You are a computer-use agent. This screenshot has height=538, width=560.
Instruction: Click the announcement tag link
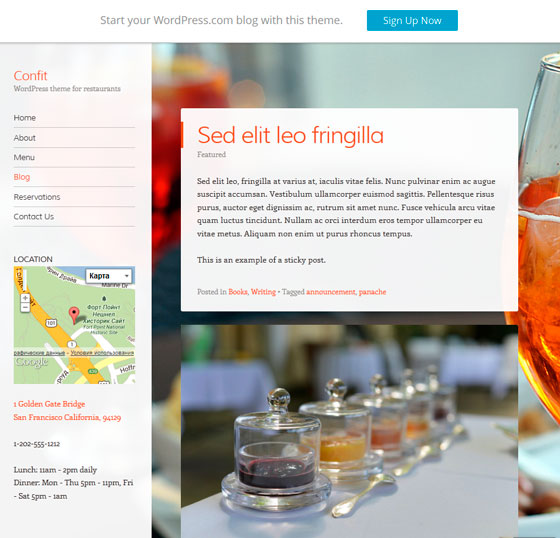click(x=331, y=292)
